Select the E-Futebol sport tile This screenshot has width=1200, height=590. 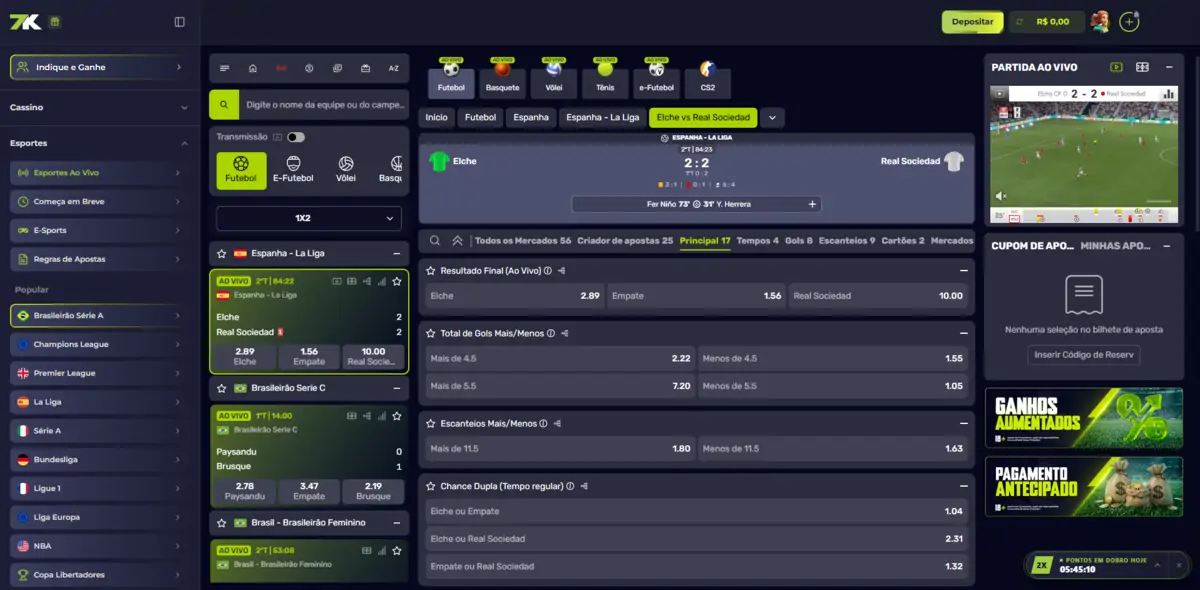pyautogui.click(x=293, y=171)
